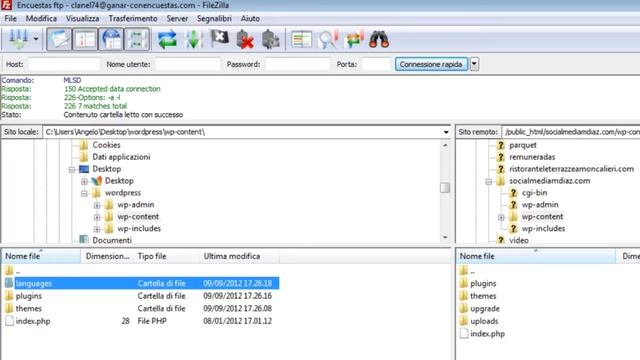
Task: Refresh file and folder lists
Action: coord(167,39)
